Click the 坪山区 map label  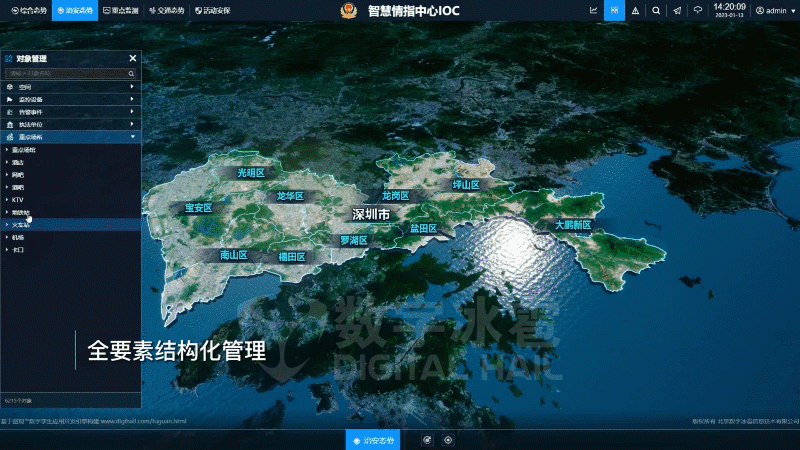[466, 185]
